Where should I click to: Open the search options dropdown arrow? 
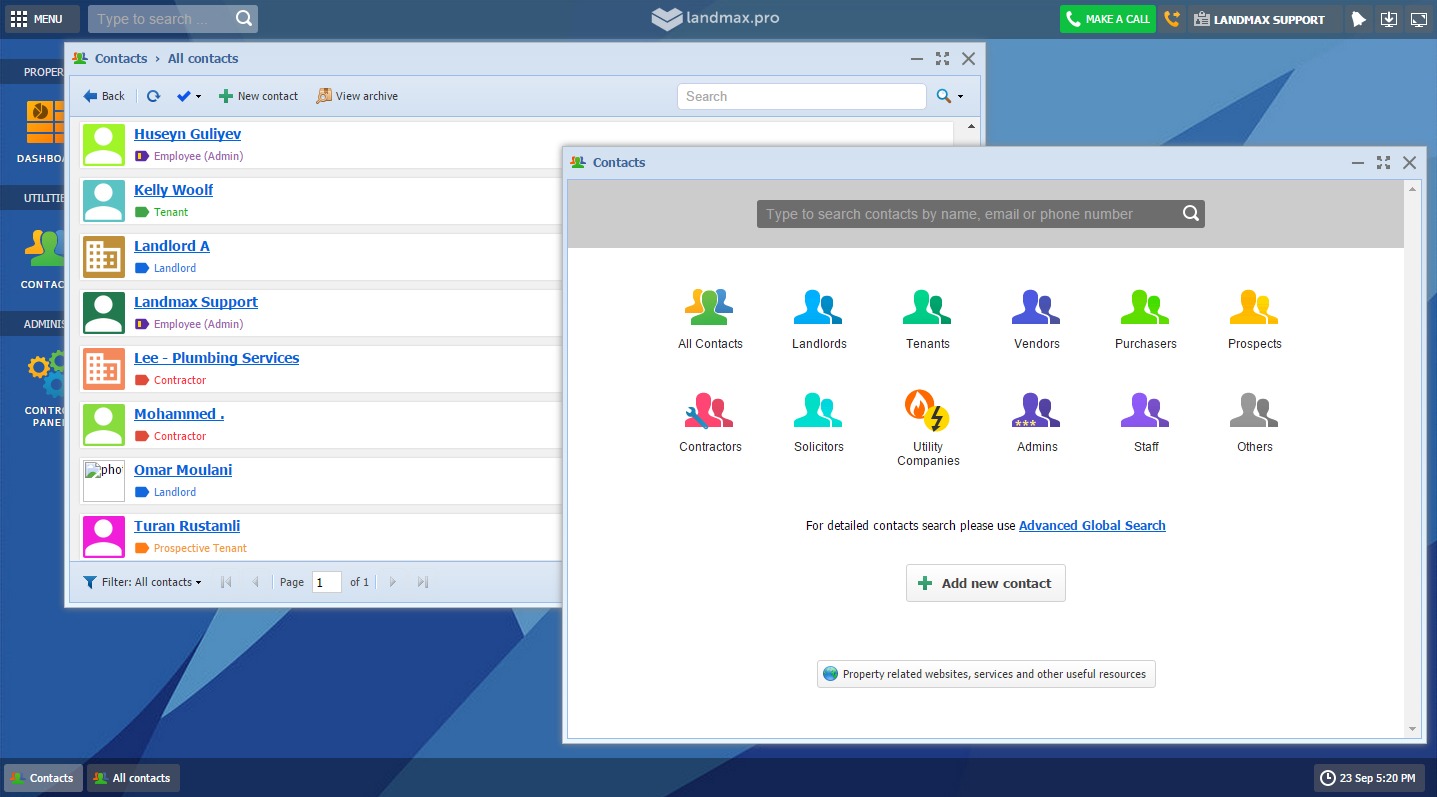pyautogui.click(x=950, y=96)
